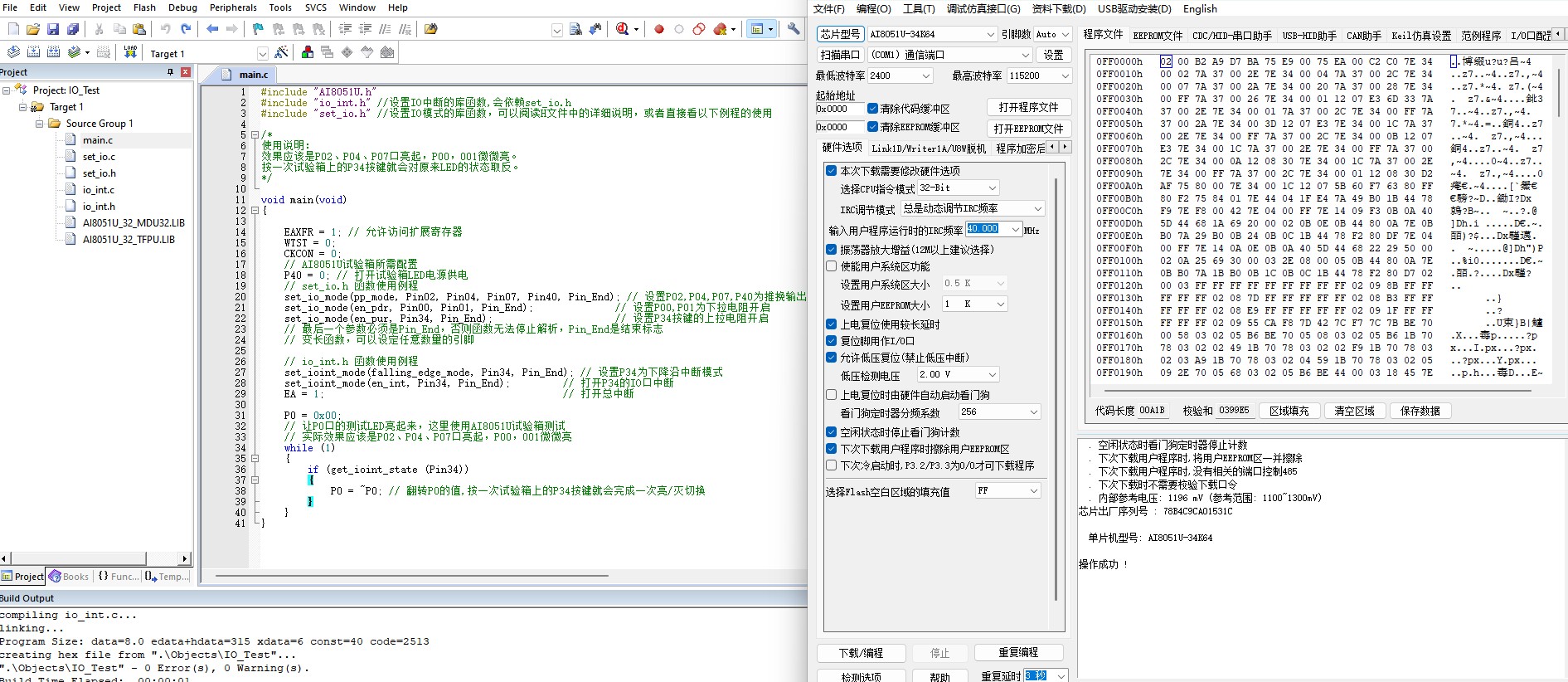Enable 上电复位时由硬件自动启动看门狗

coord(832,395)
